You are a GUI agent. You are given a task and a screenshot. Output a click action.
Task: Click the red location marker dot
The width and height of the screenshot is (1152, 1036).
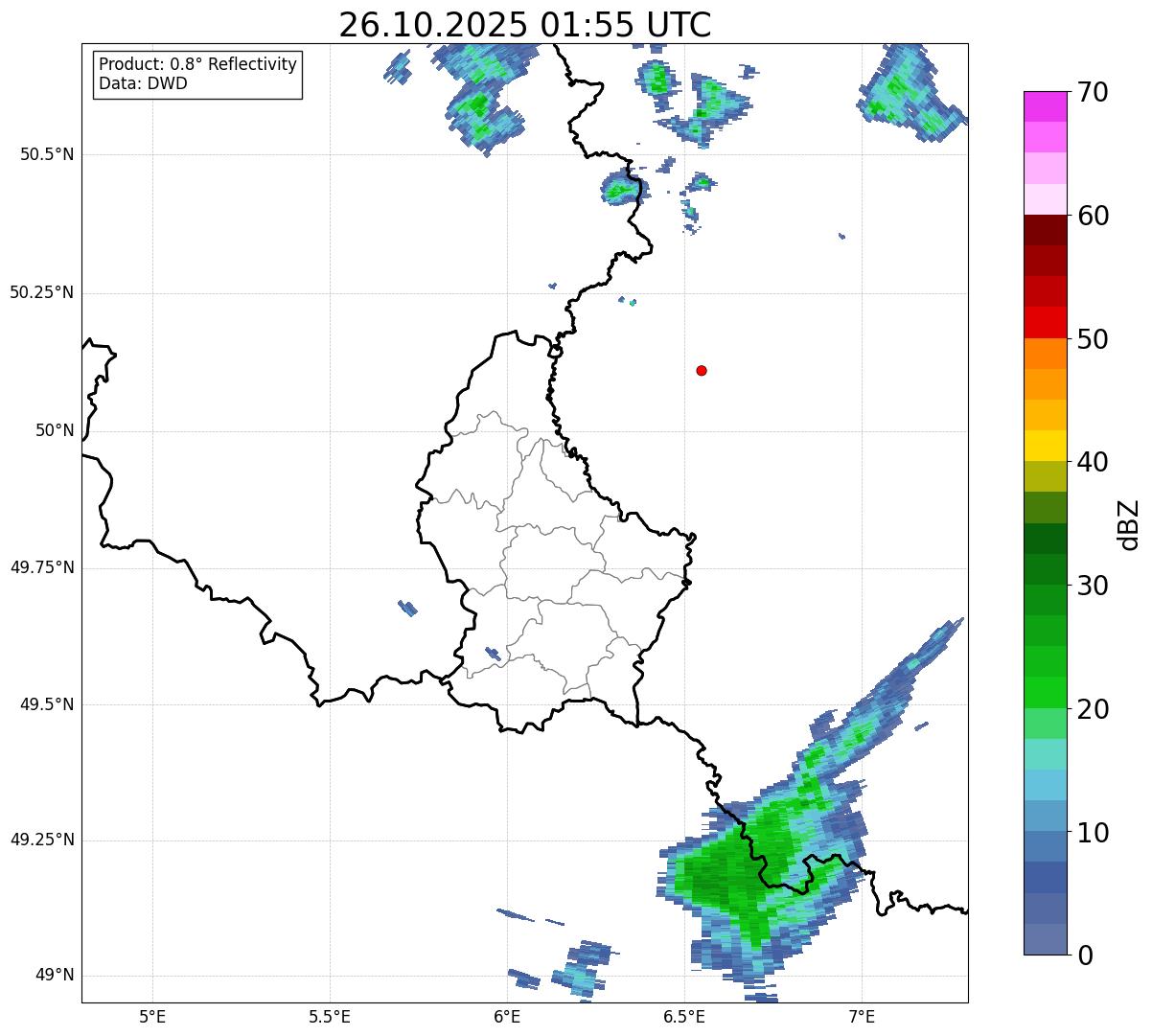pos(702,370)
